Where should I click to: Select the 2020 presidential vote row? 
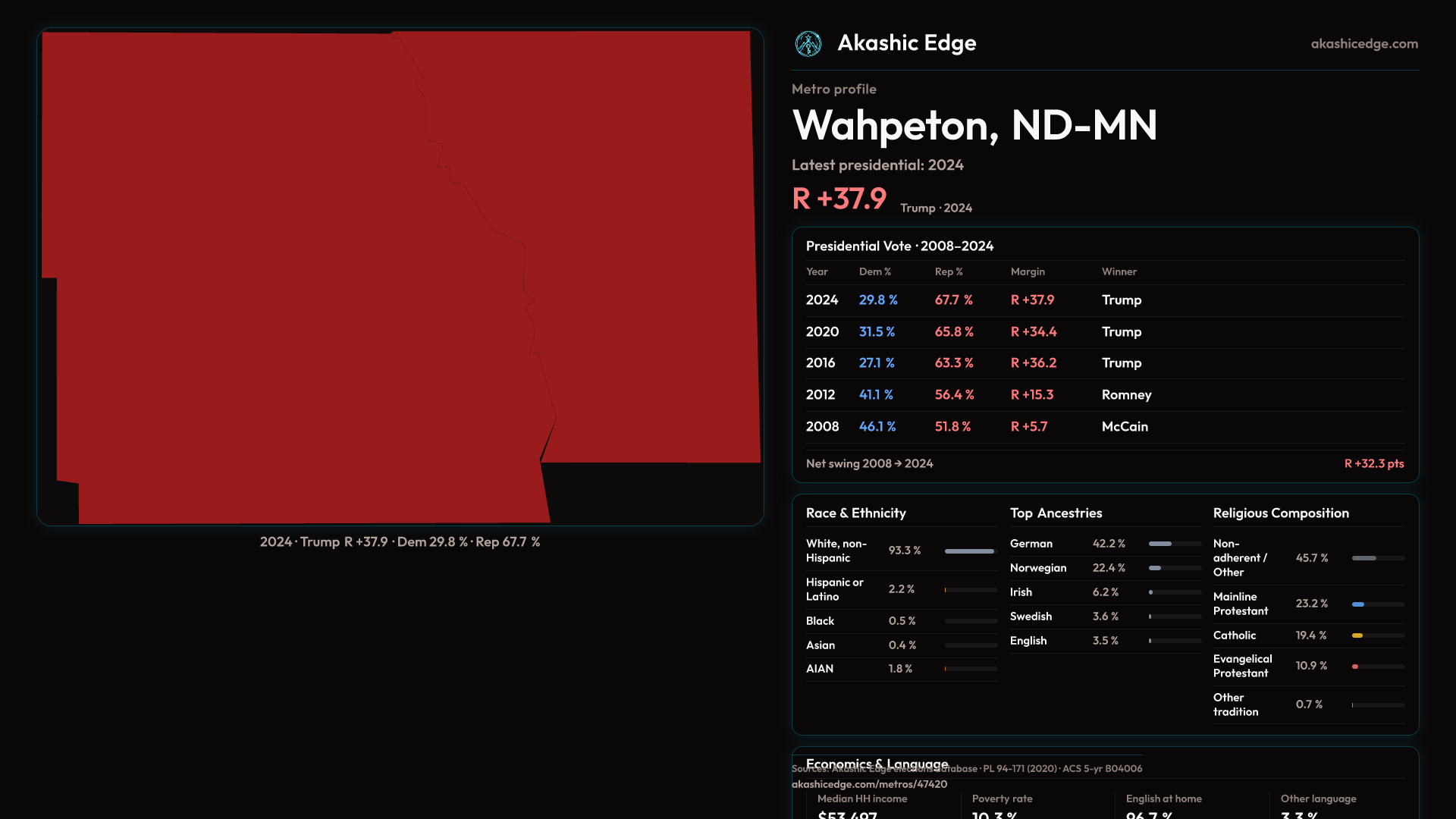[x=1104, y=332]
